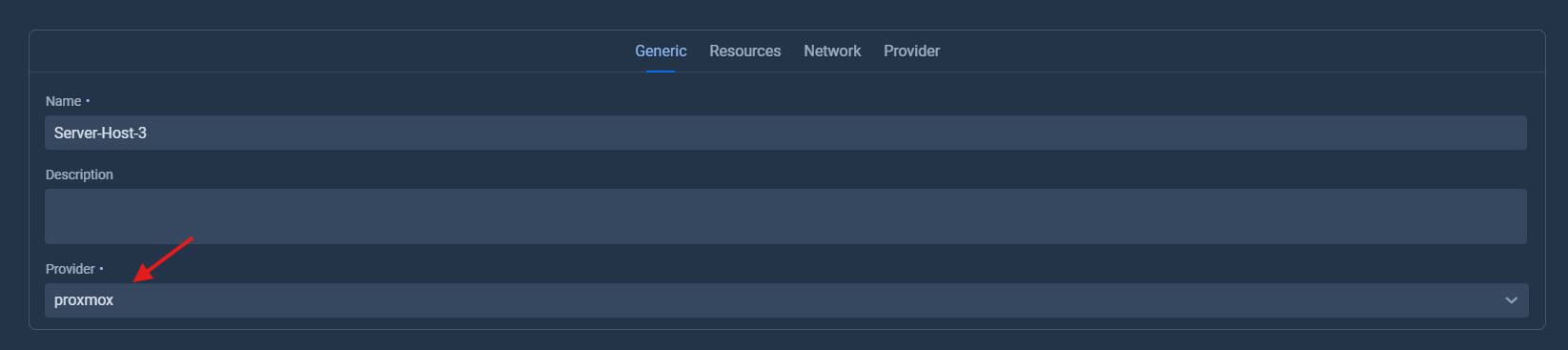The height and width of the screenshot is (350, 1568).
Task: Click the required marker beside Name label
Action: (88, 101)
